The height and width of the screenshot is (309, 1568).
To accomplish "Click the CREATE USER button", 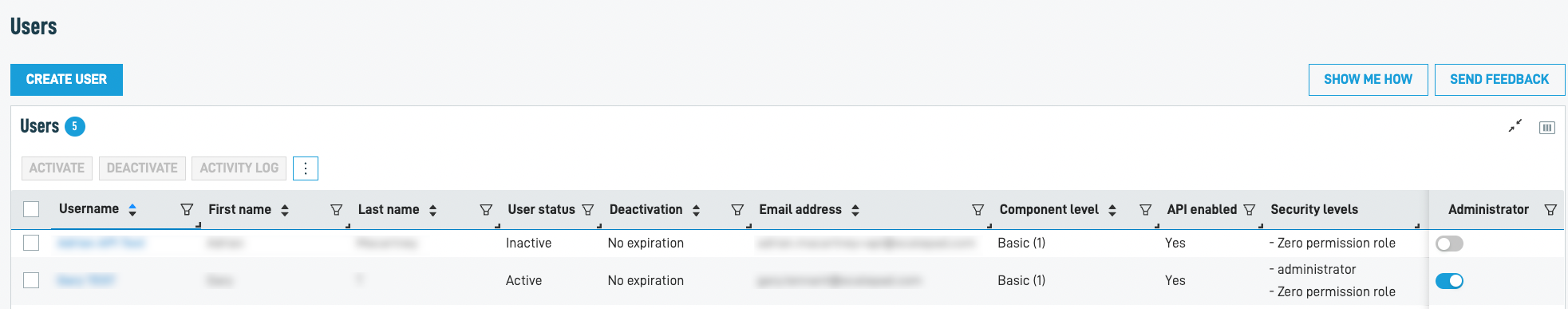I will [66, 80].
